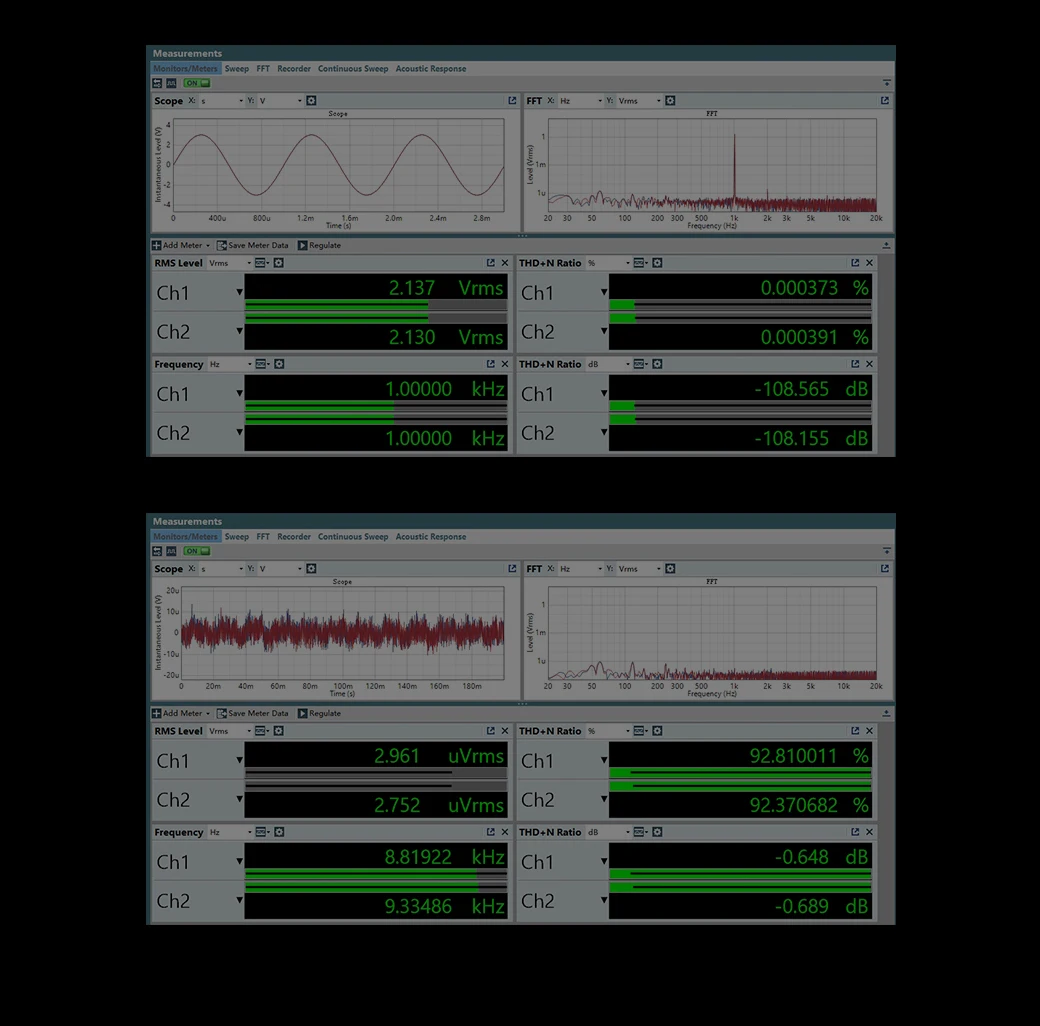The width and height of the screenshot is (1040, 1026).
Task: Open Scope Y unit dropdown in upper window
Action: click(x=281, y=101)
